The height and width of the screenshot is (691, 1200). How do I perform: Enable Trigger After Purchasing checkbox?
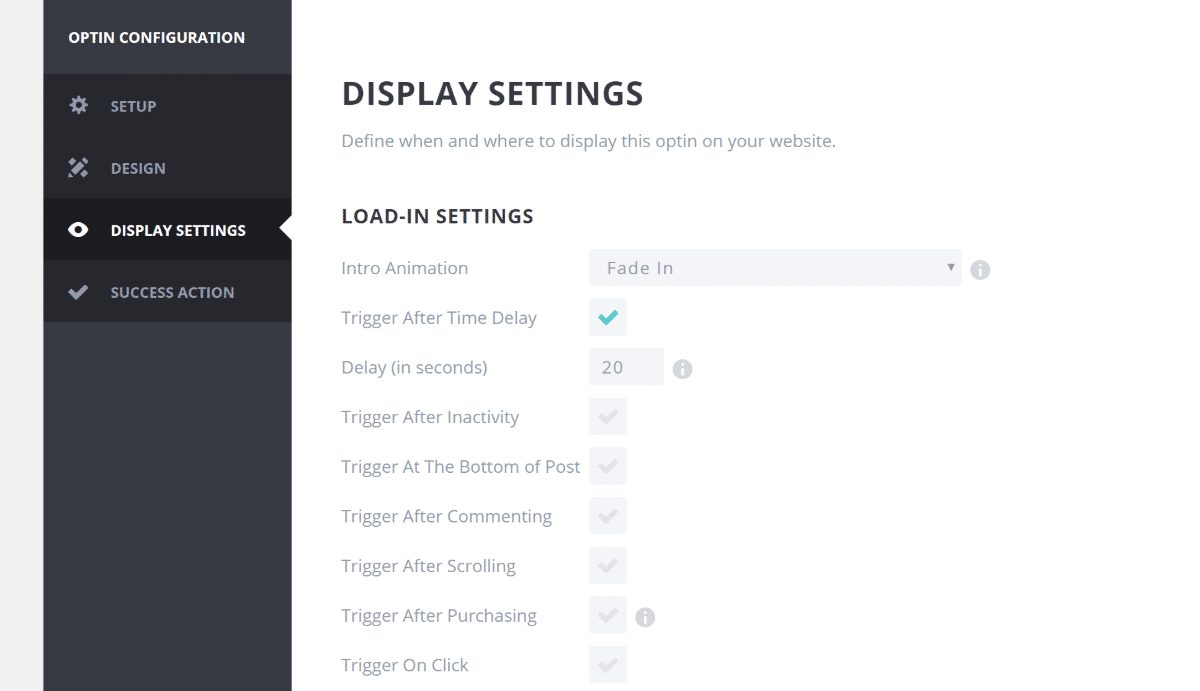point(607,615)
